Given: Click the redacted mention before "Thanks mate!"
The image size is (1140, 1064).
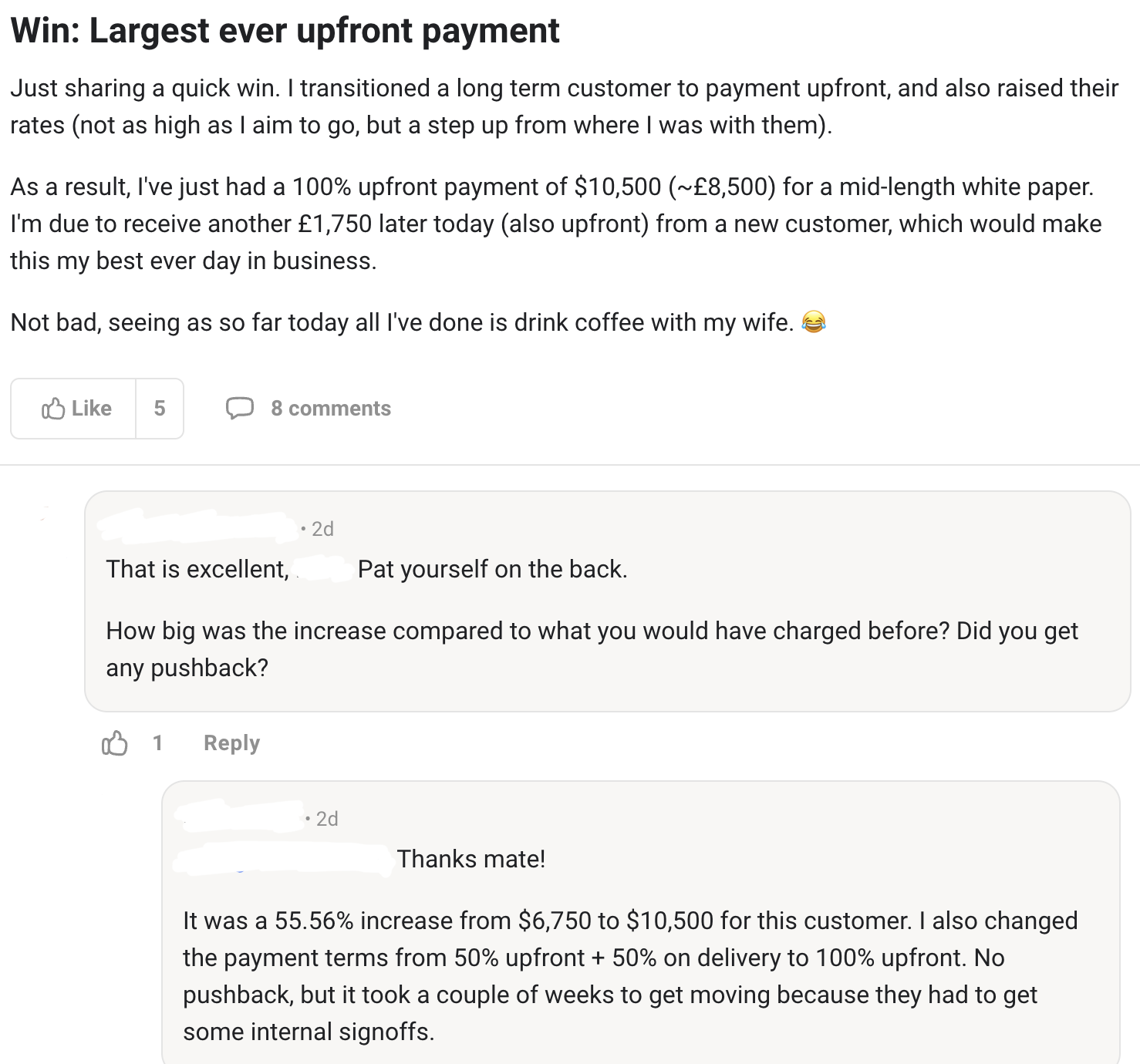Looking at the screenshot, I should tap(283, 859).
